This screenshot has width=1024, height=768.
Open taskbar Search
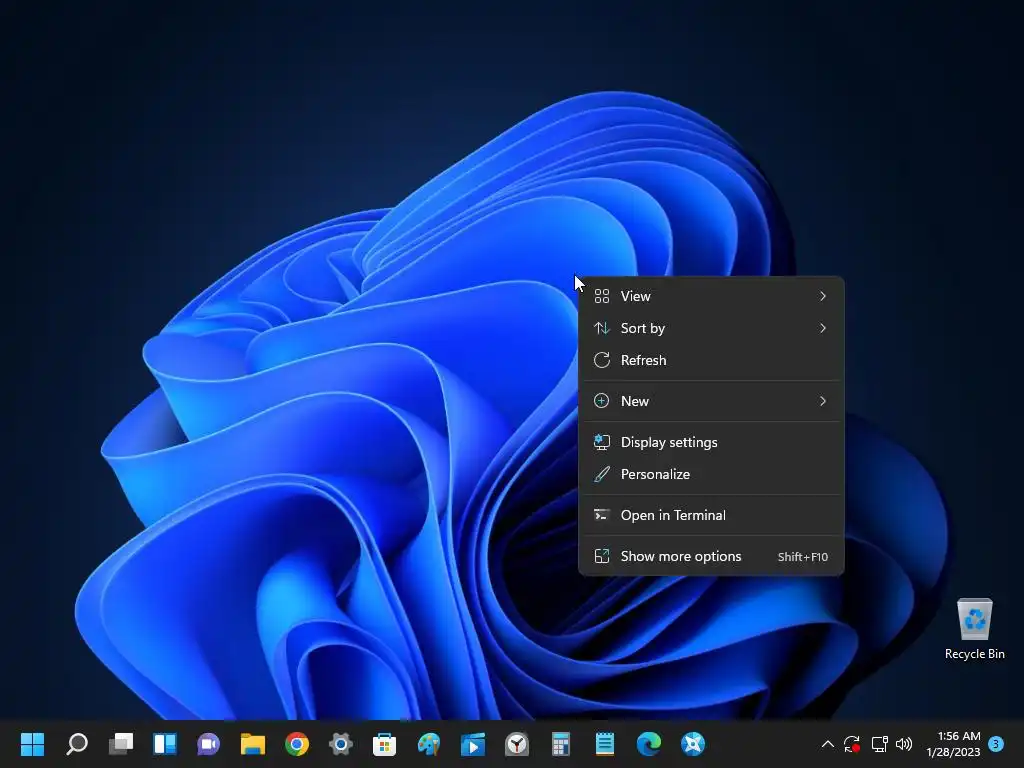(77, 744)
